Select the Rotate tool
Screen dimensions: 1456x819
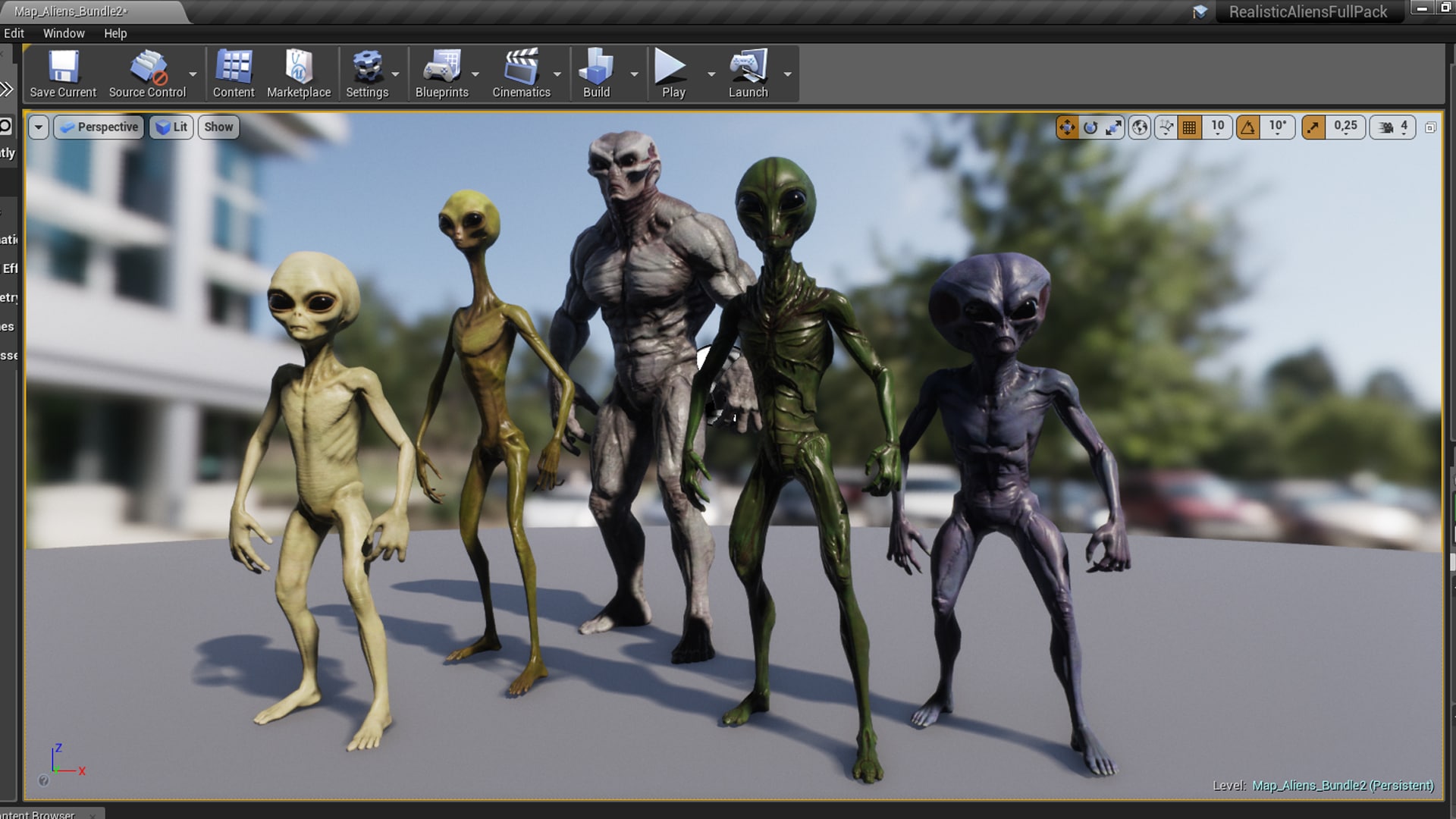point(1090,127)
